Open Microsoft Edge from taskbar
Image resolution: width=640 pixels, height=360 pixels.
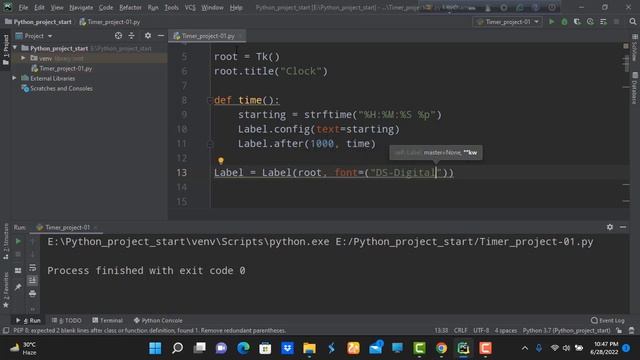tap(243, 348)
